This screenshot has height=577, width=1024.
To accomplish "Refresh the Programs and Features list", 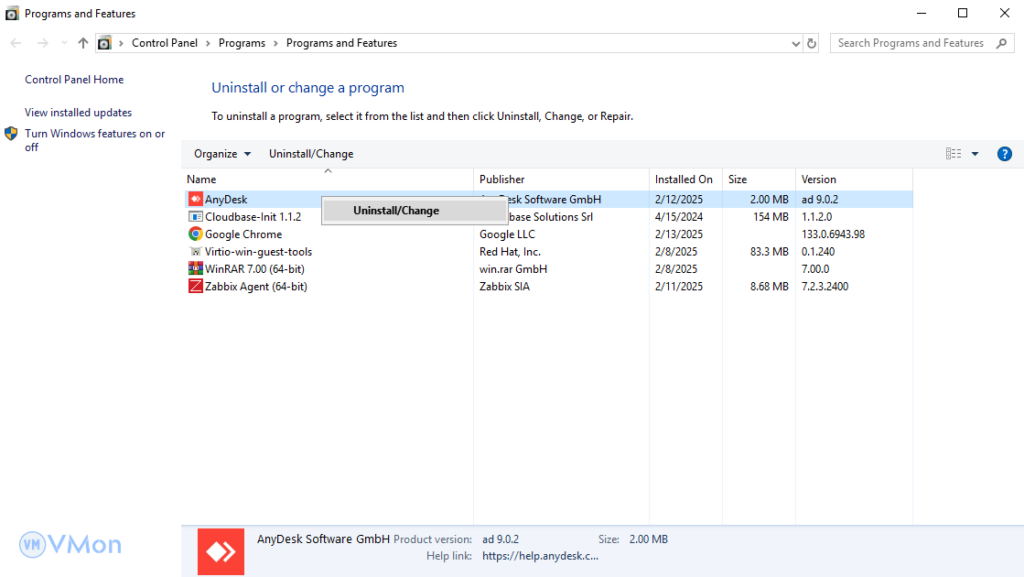I will (x=812, y=43).
